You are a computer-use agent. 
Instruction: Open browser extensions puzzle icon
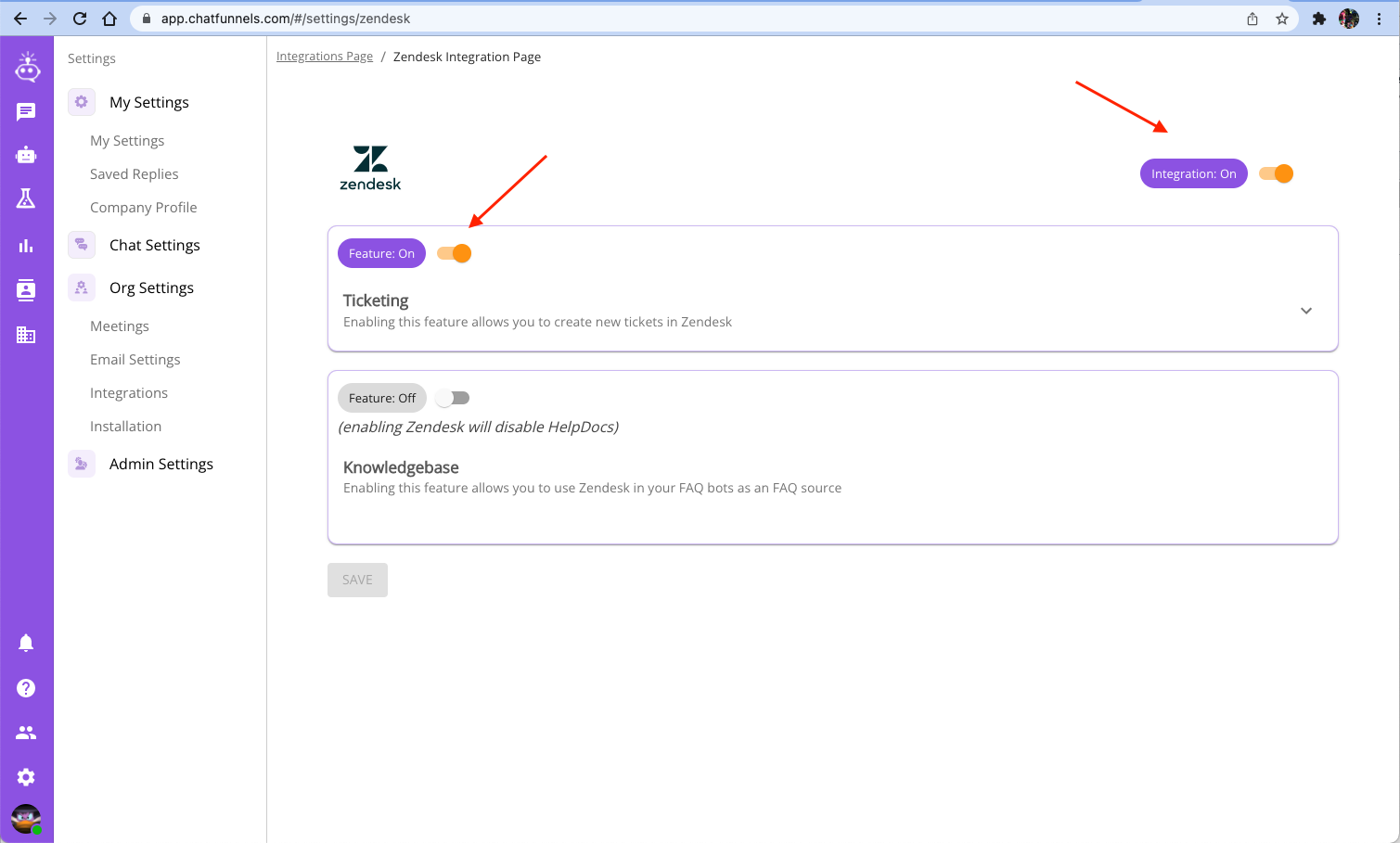(1319, 19)
